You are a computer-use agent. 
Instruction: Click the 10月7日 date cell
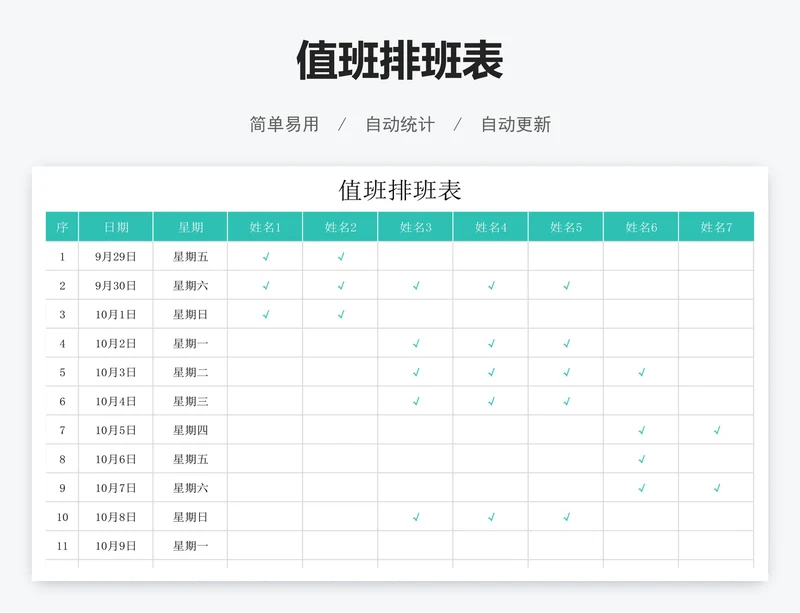[116, 488]
